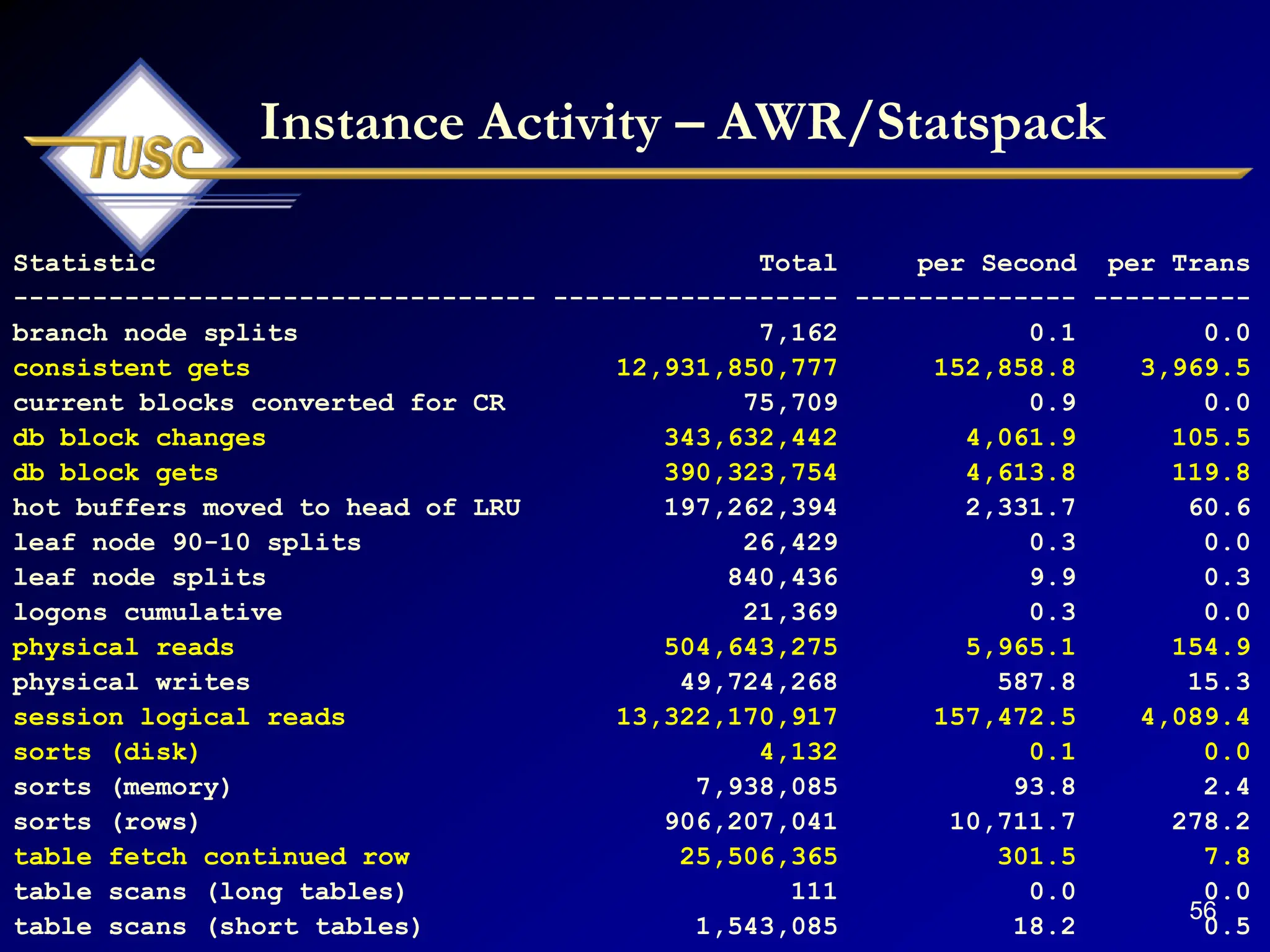
Task: Click total value 197,262,394
Action: [x=751, y=508]
